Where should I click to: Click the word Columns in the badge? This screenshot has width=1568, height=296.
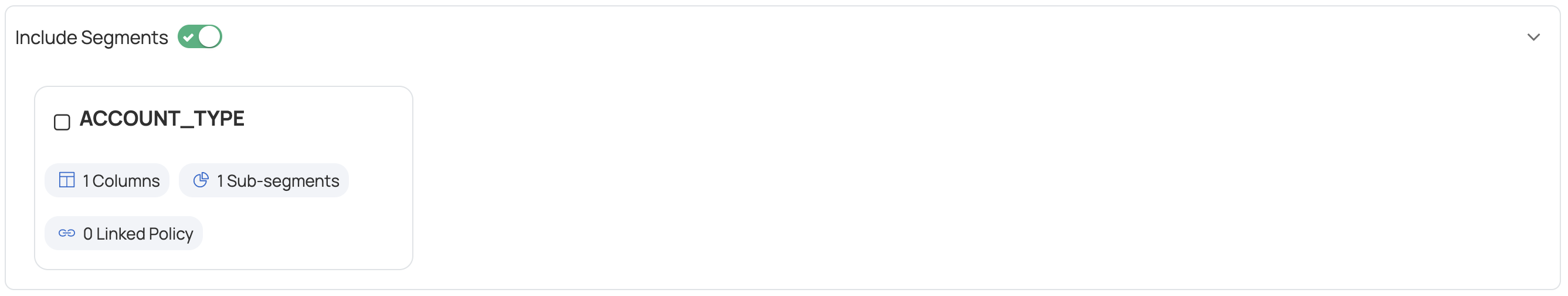[x=126, y=181]
